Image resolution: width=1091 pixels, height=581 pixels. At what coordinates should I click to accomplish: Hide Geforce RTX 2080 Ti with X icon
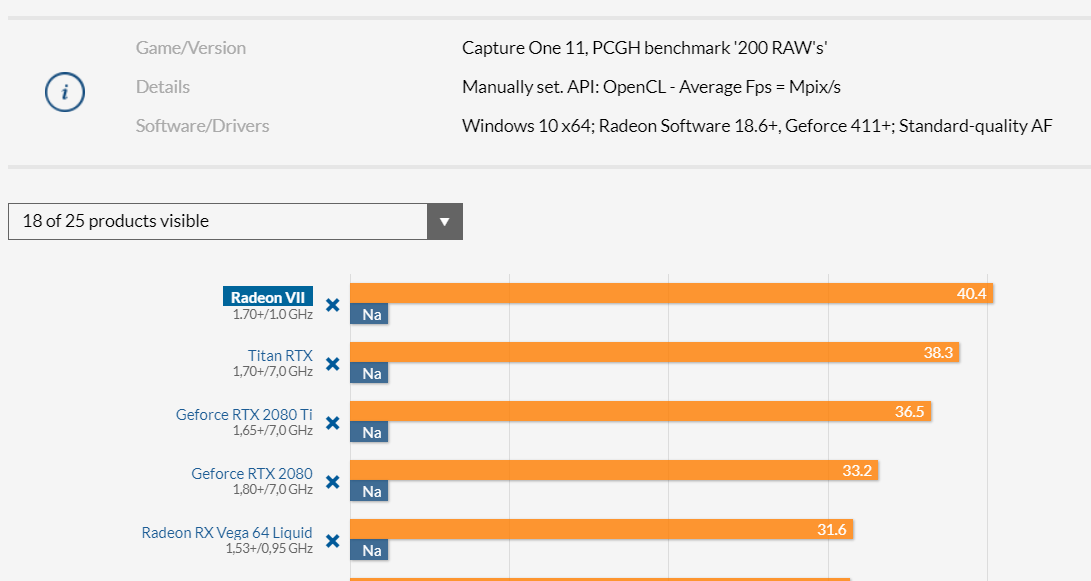coord(333,423)
